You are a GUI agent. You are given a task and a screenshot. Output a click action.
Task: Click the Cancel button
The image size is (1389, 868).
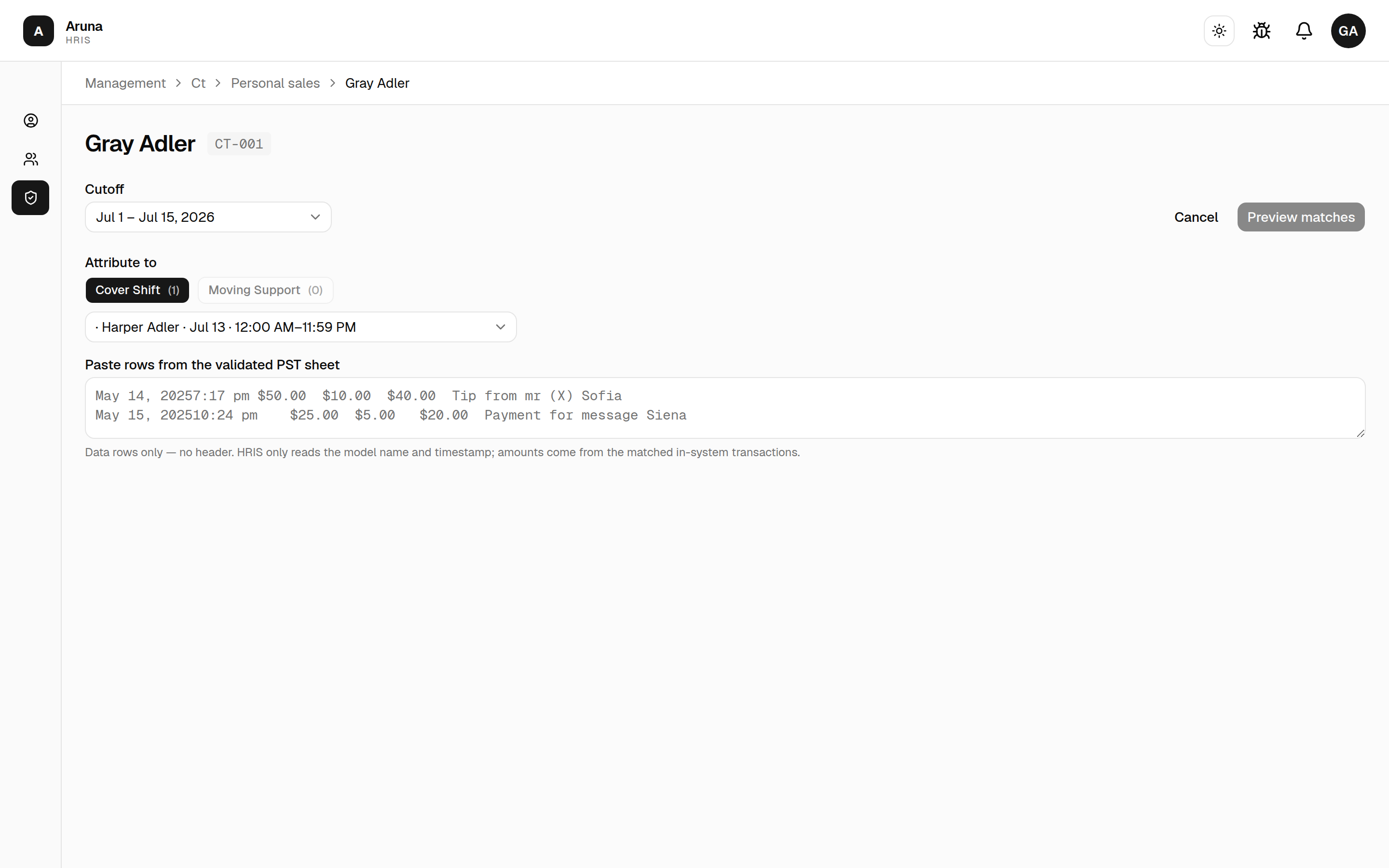(x=1196, y=217)
